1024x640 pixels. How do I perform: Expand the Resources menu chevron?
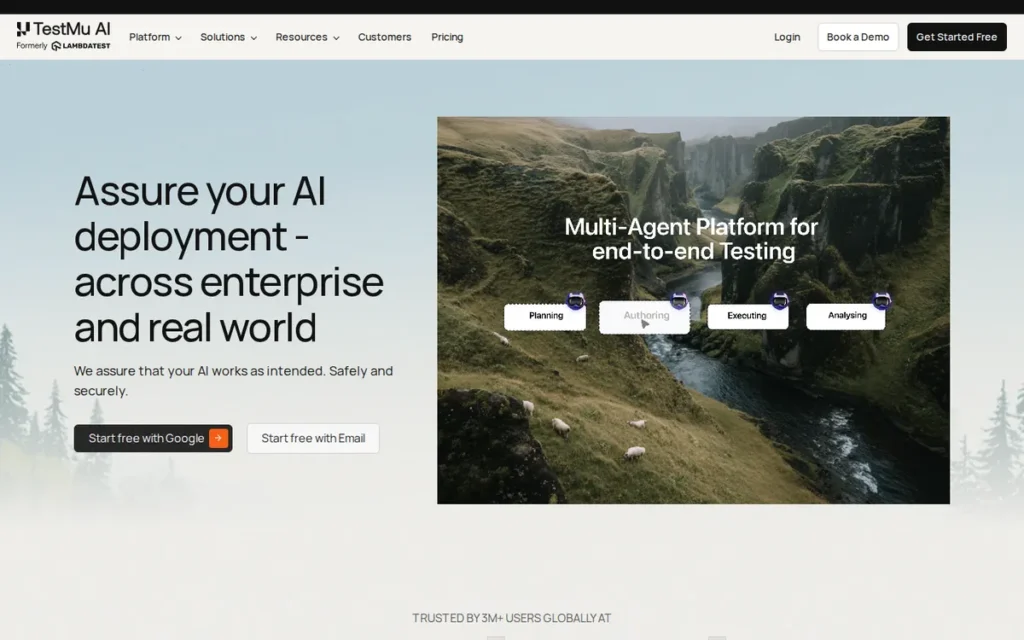pos(336,38)
